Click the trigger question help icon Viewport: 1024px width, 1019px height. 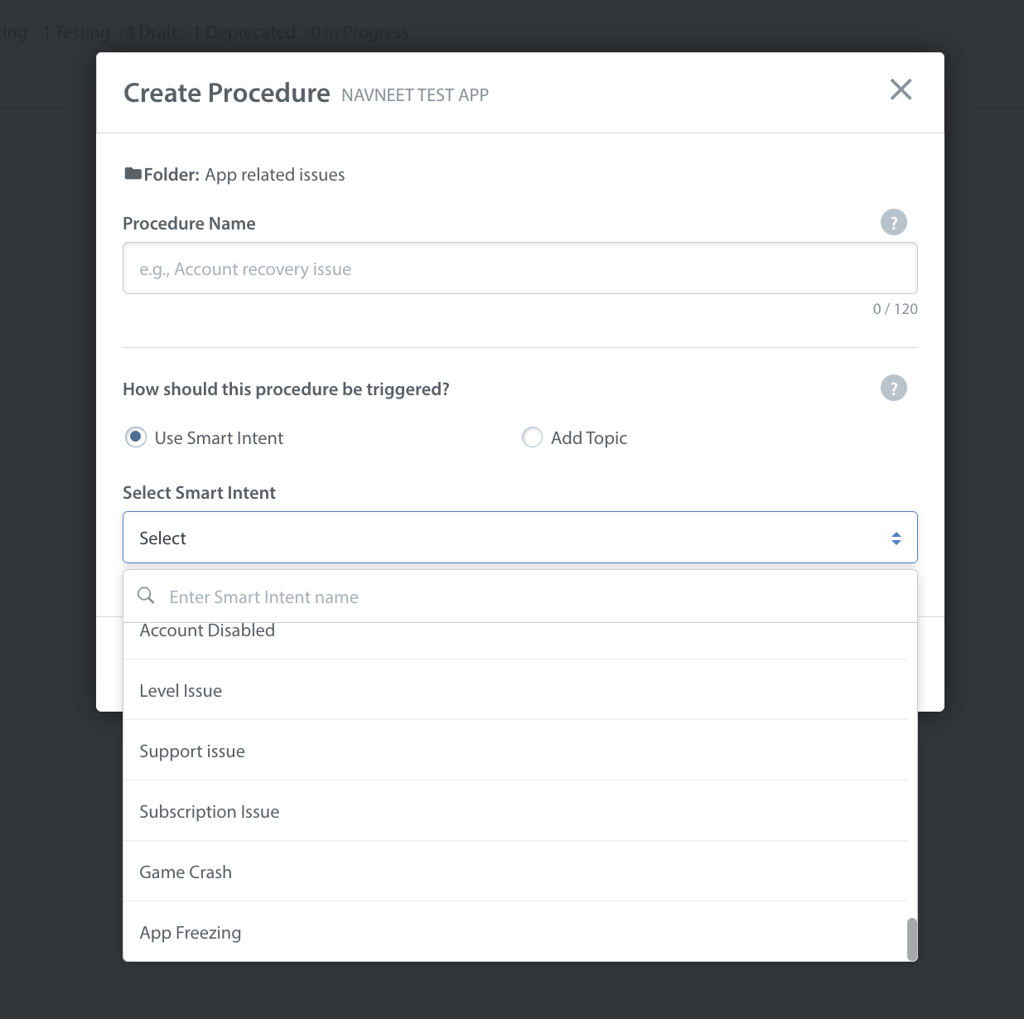pyautogui.click(x=894, y=388)
